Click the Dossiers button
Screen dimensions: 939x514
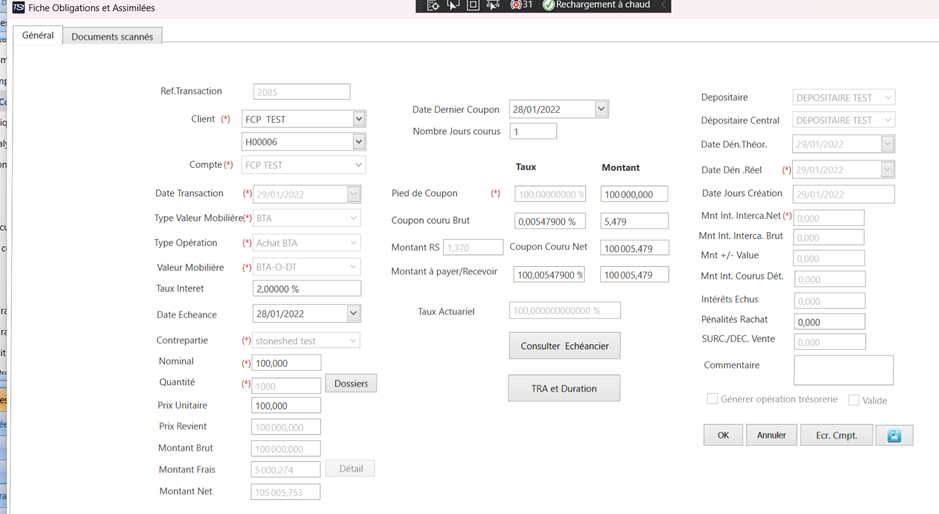(351, 383)
